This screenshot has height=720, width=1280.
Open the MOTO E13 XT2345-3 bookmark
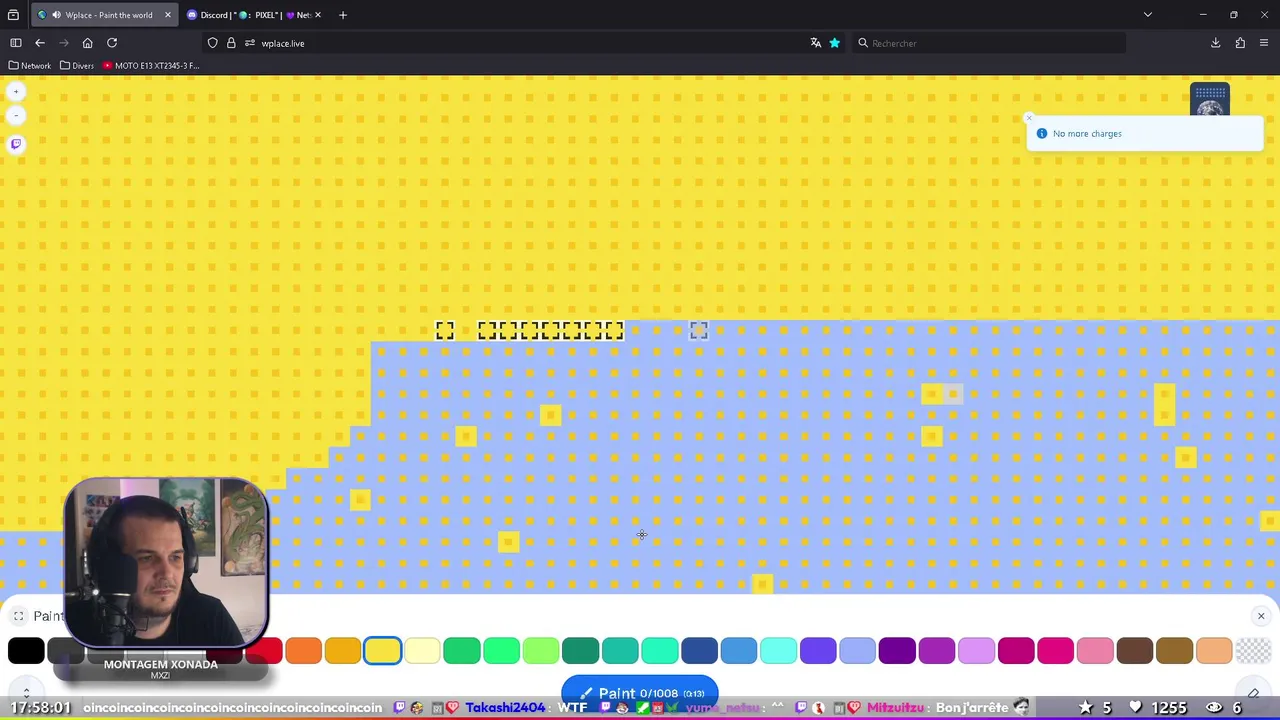click(x=151, y=66)
